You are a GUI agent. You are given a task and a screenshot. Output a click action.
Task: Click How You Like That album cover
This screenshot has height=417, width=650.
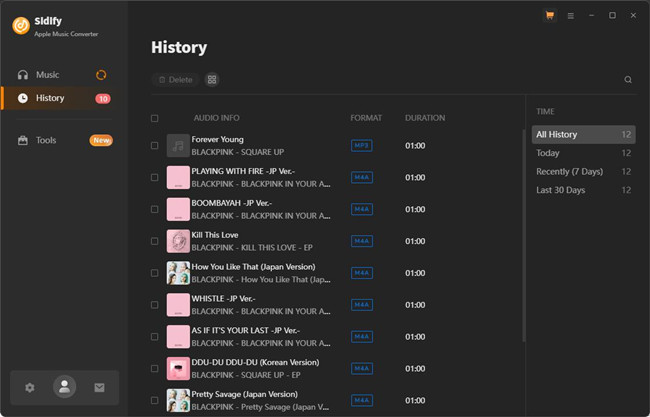click(178, 273)
